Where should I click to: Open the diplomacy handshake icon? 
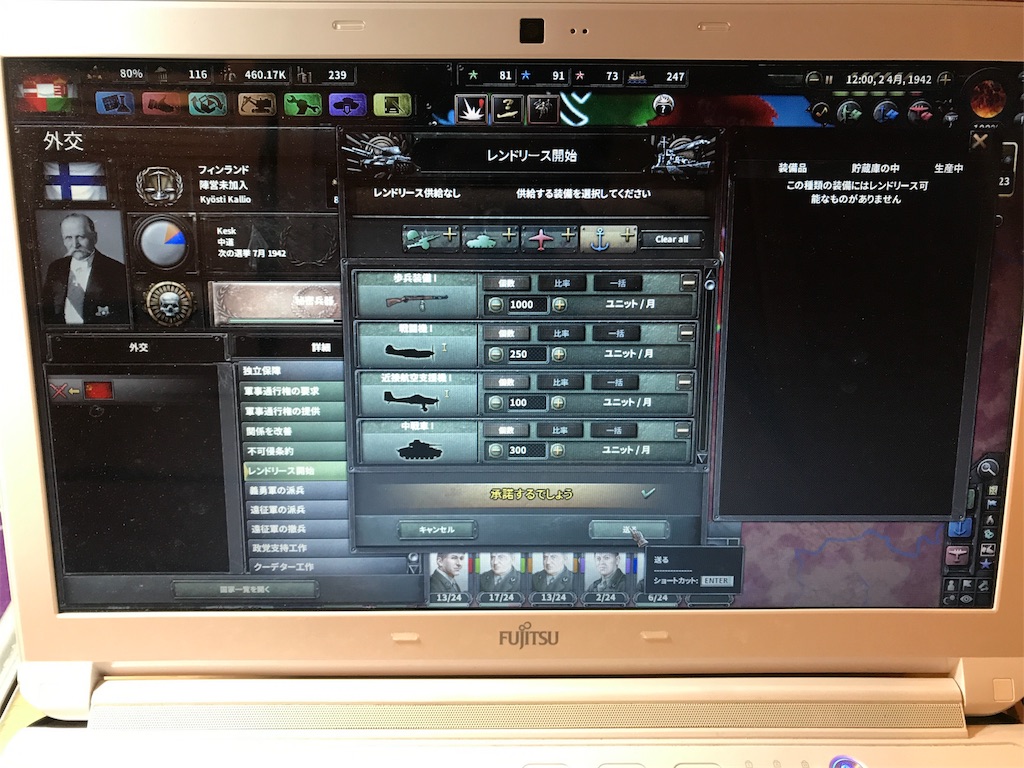point(162,104)
